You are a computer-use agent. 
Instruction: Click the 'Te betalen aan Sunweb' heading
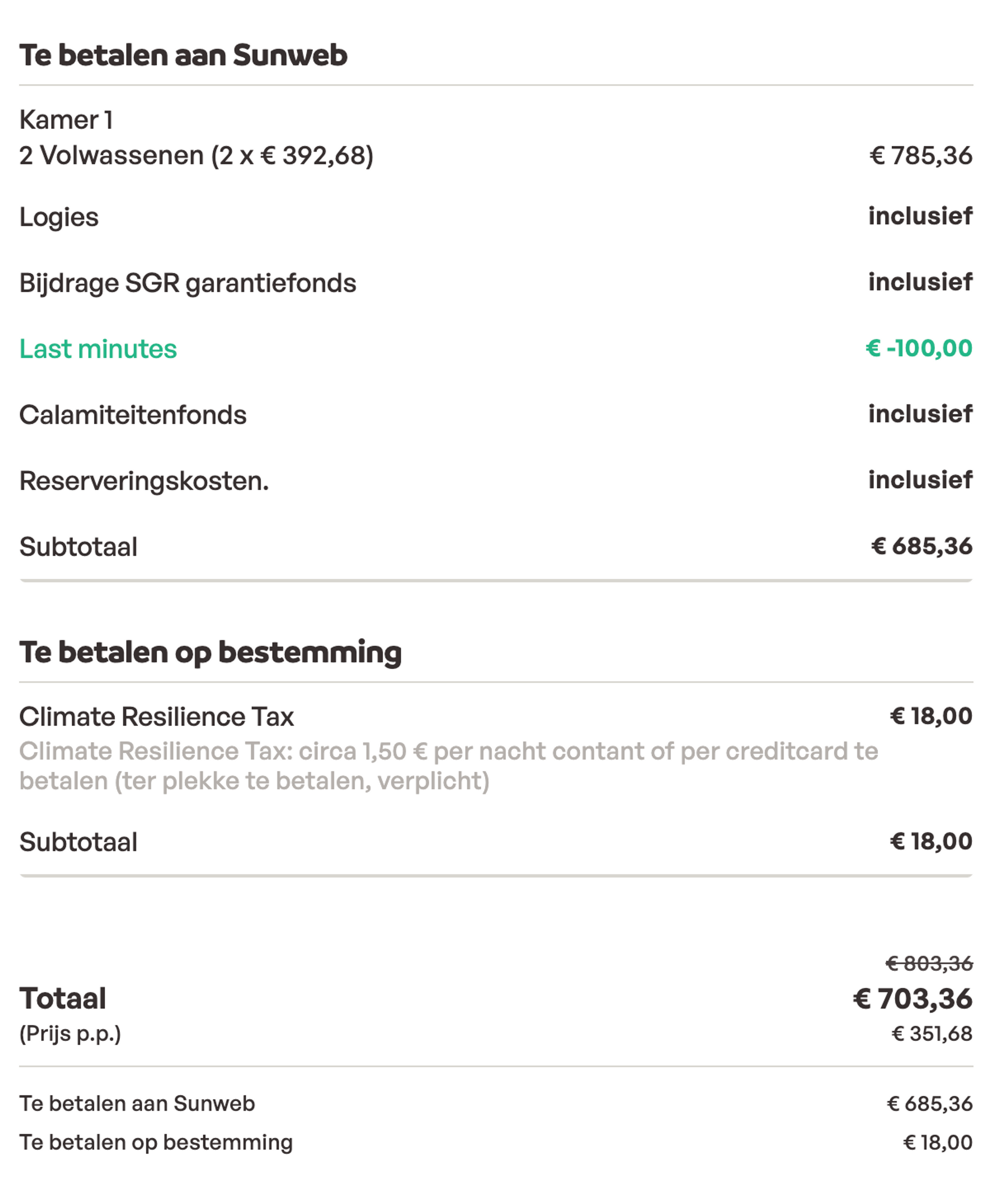tap(183, 55)
